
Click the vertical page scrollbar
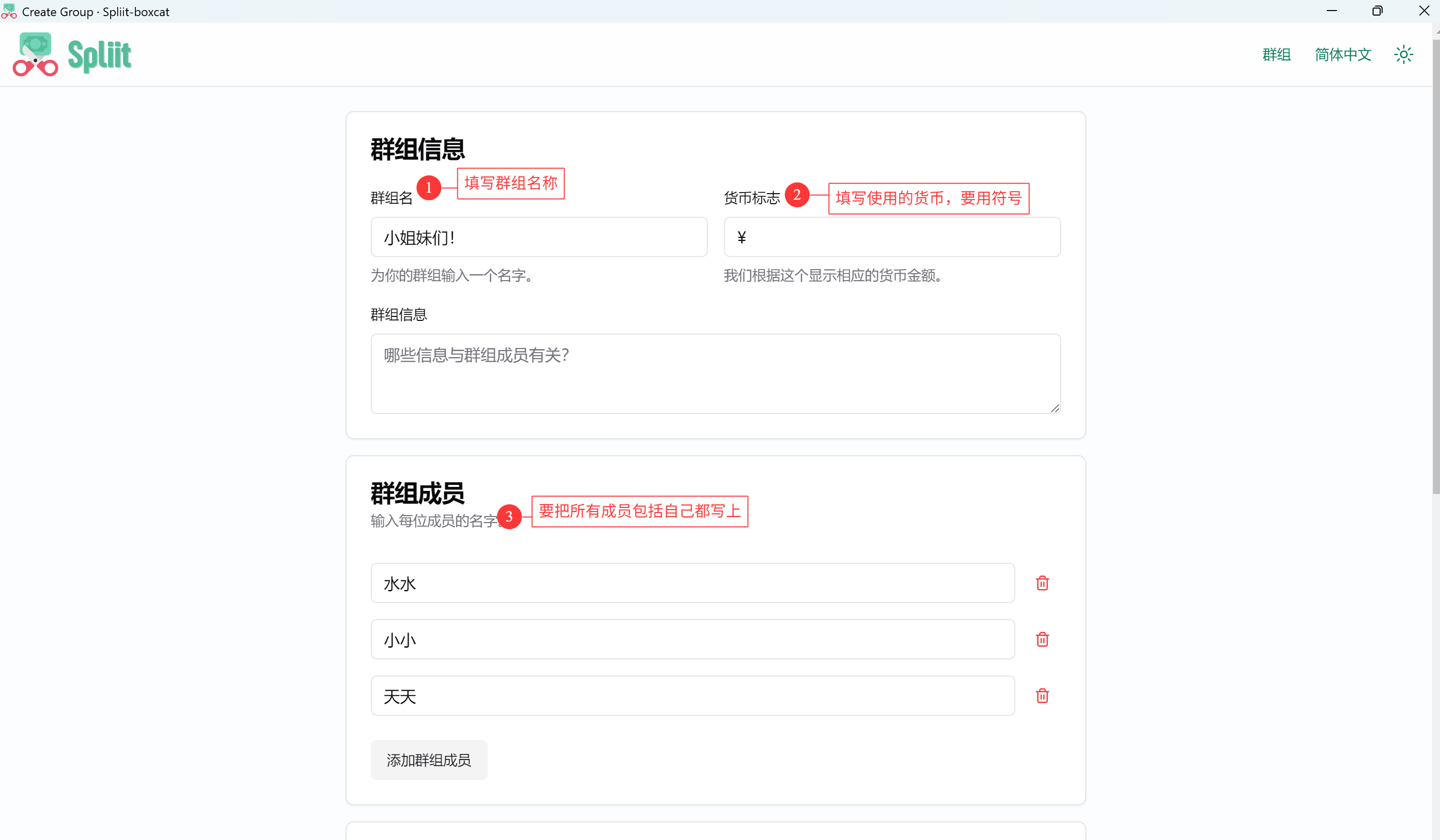[1435, 263]
